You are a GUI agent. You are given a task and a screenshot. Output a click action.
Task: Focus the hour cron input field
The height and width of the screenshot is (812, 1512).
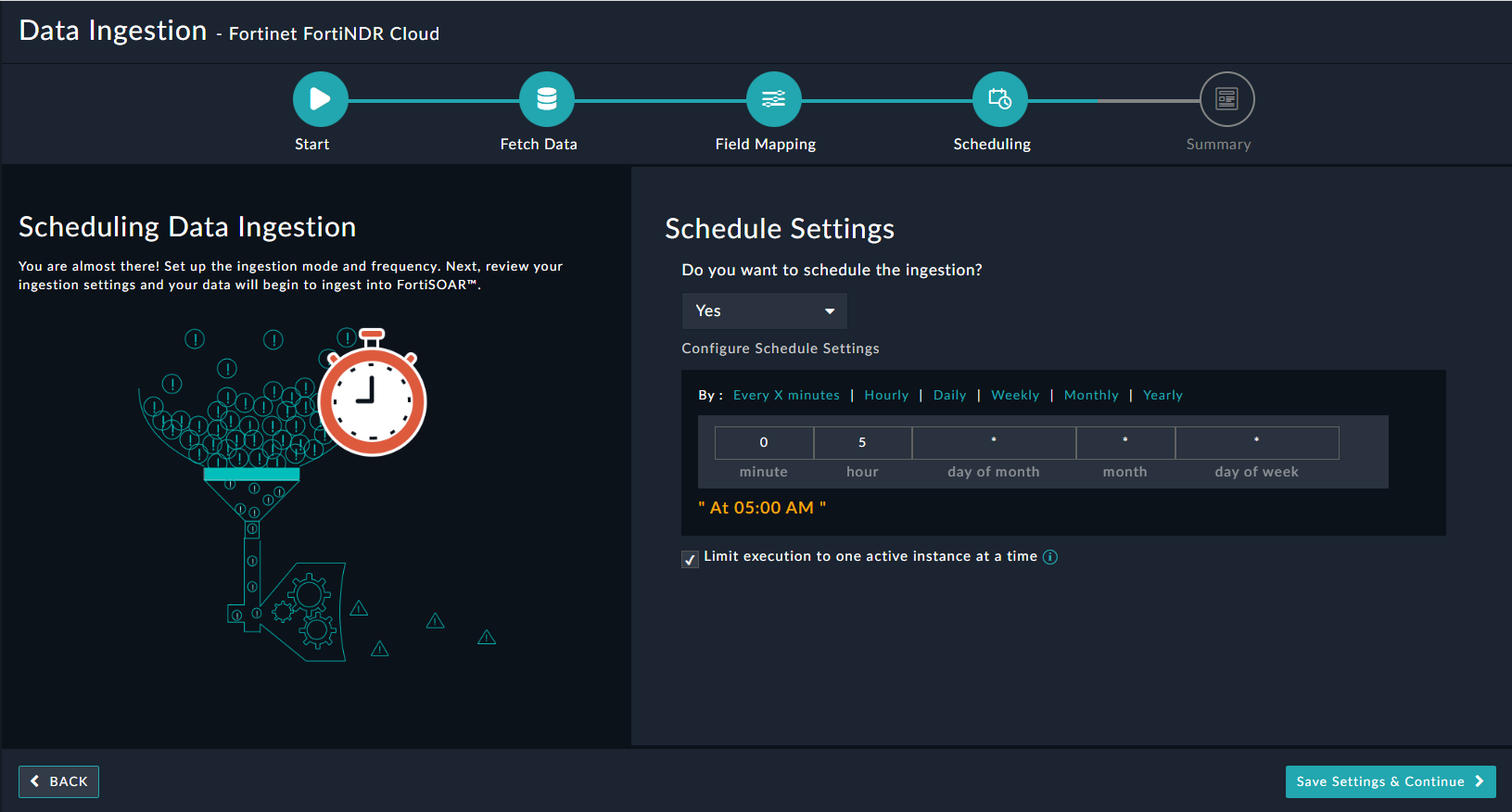pyautogui.click(x=862, y=443)
